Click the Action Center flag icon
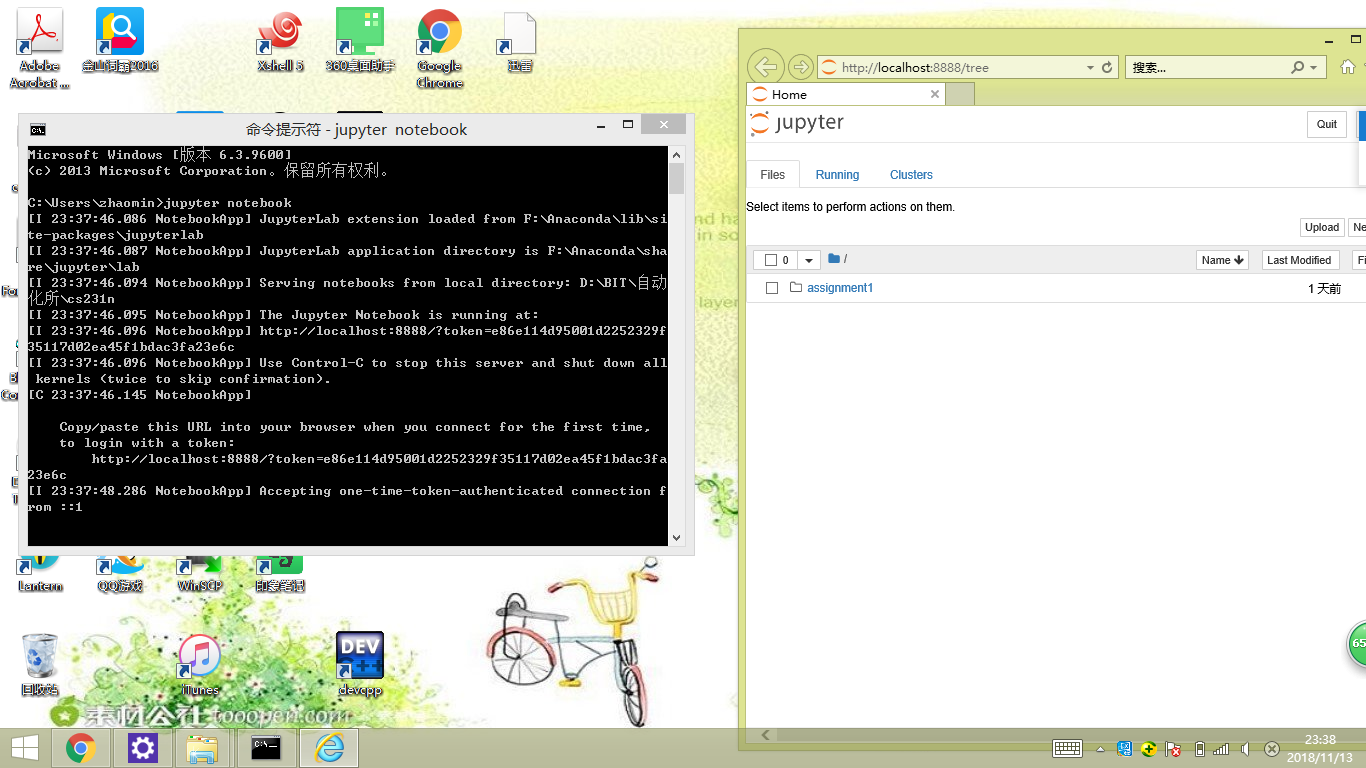The height and width of the screenshot is (768, 1366). click(x=1174, y=749)
